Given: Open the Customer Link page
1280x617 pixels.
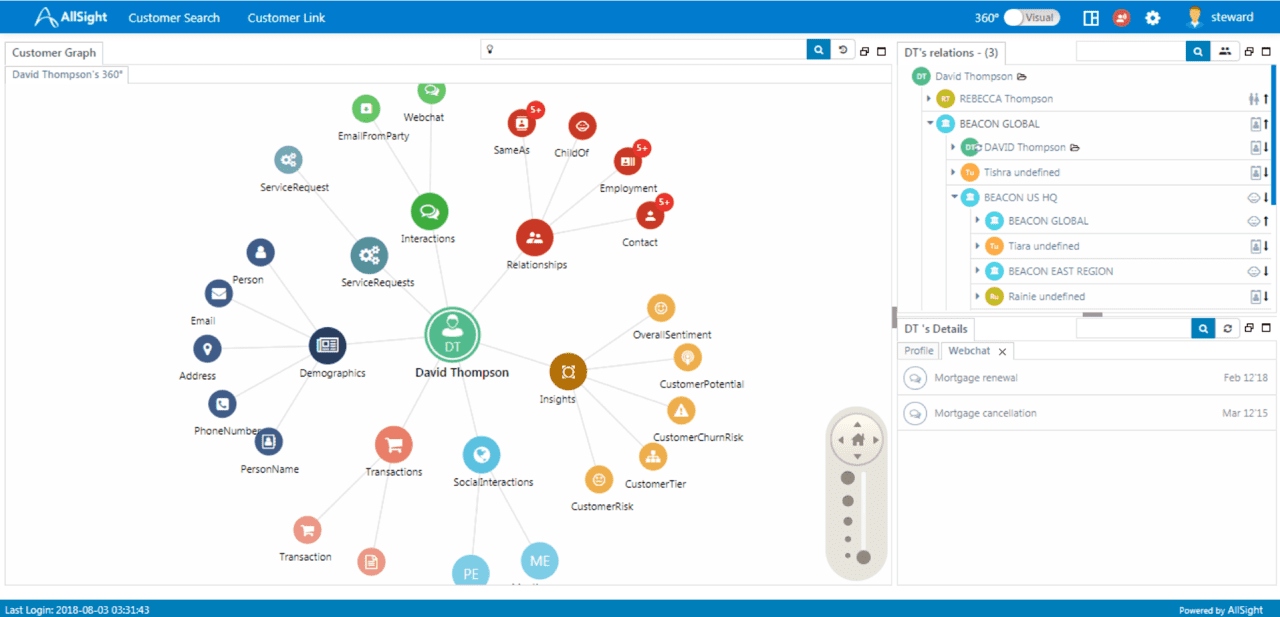Looking at the screenshot, I should pos(286,18).
